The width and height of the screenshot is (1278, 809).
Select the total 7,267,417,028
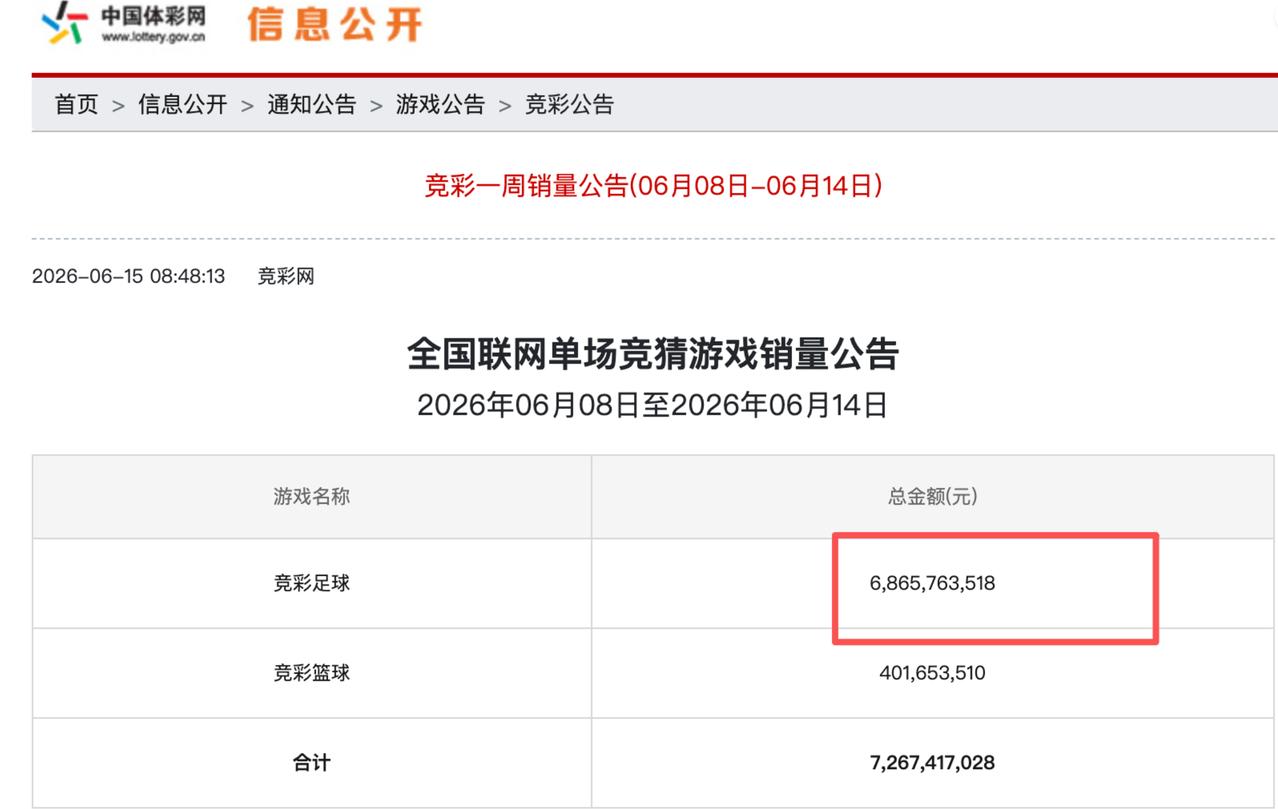(x=932, y=763)
